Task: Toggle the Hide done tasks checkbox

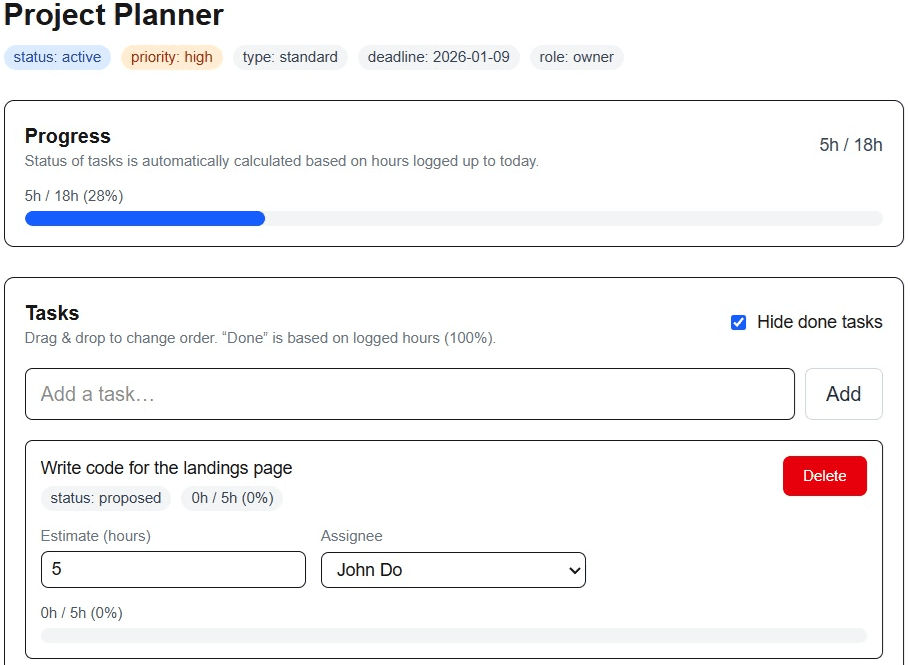Action: click(739, 322)
